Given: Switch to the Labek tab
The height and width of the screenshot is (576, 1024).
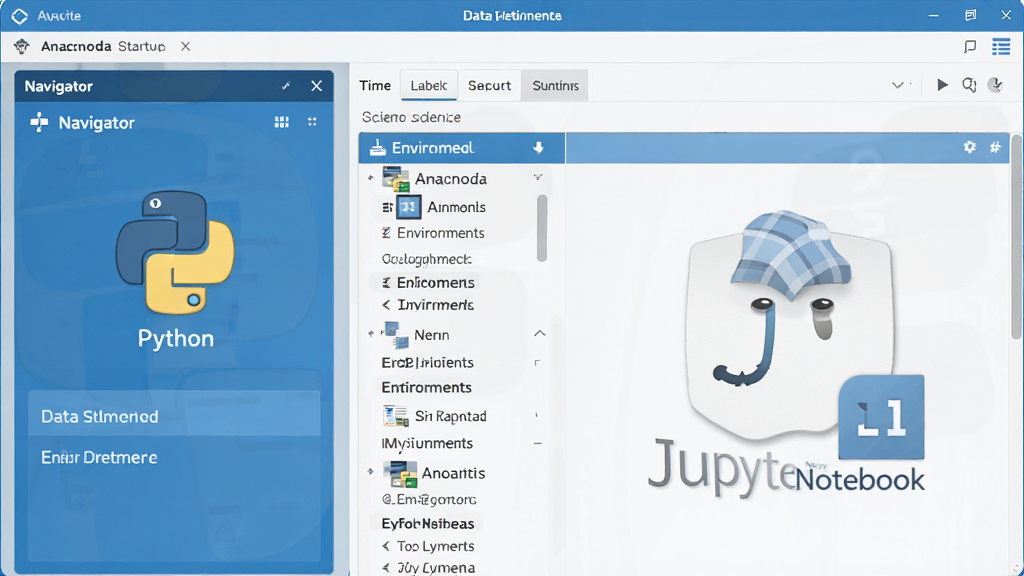Looking at the screenshot, I should [x=429, y=86].
